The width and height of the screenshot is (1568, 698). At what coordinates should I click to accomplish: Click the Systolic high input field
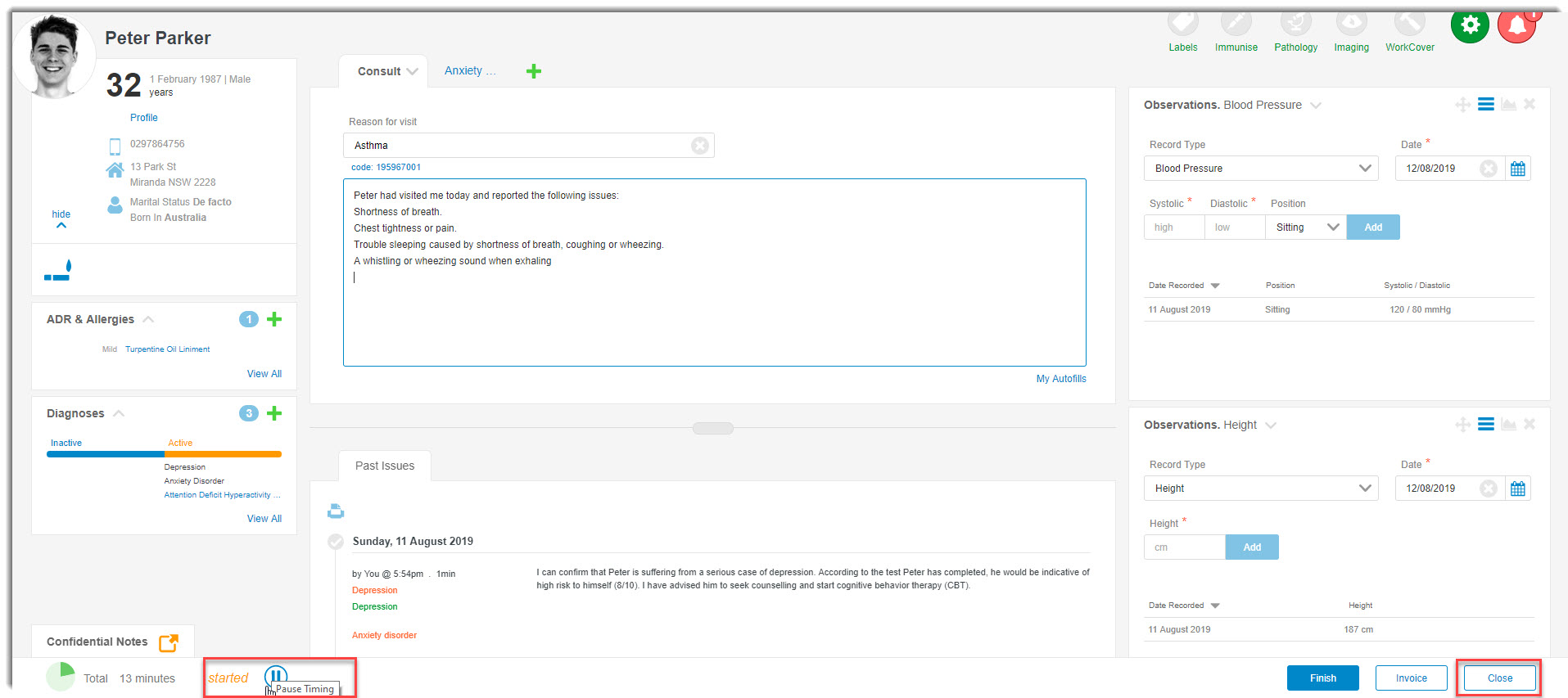1174,227
